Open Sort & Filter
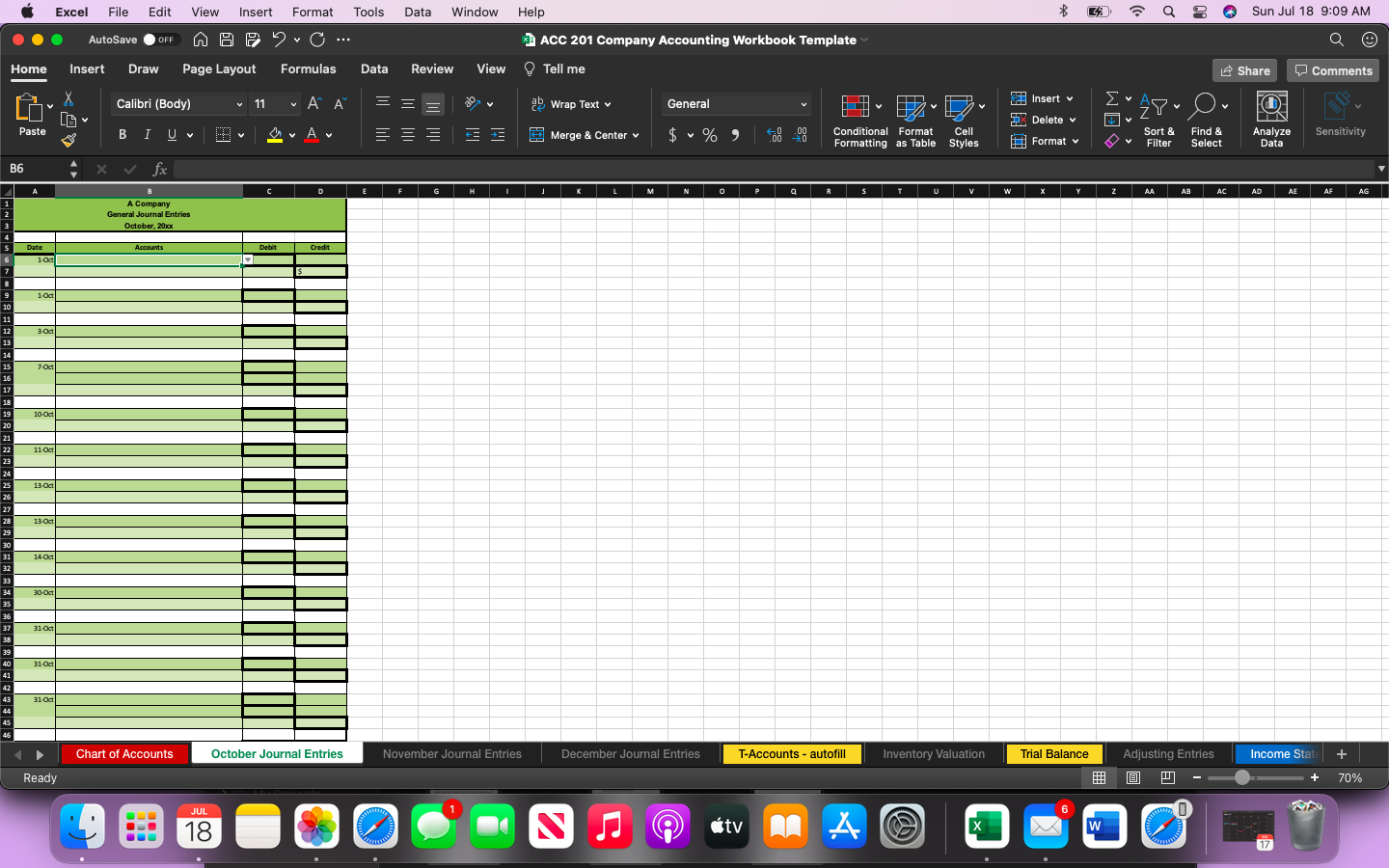 [1158, 121]
